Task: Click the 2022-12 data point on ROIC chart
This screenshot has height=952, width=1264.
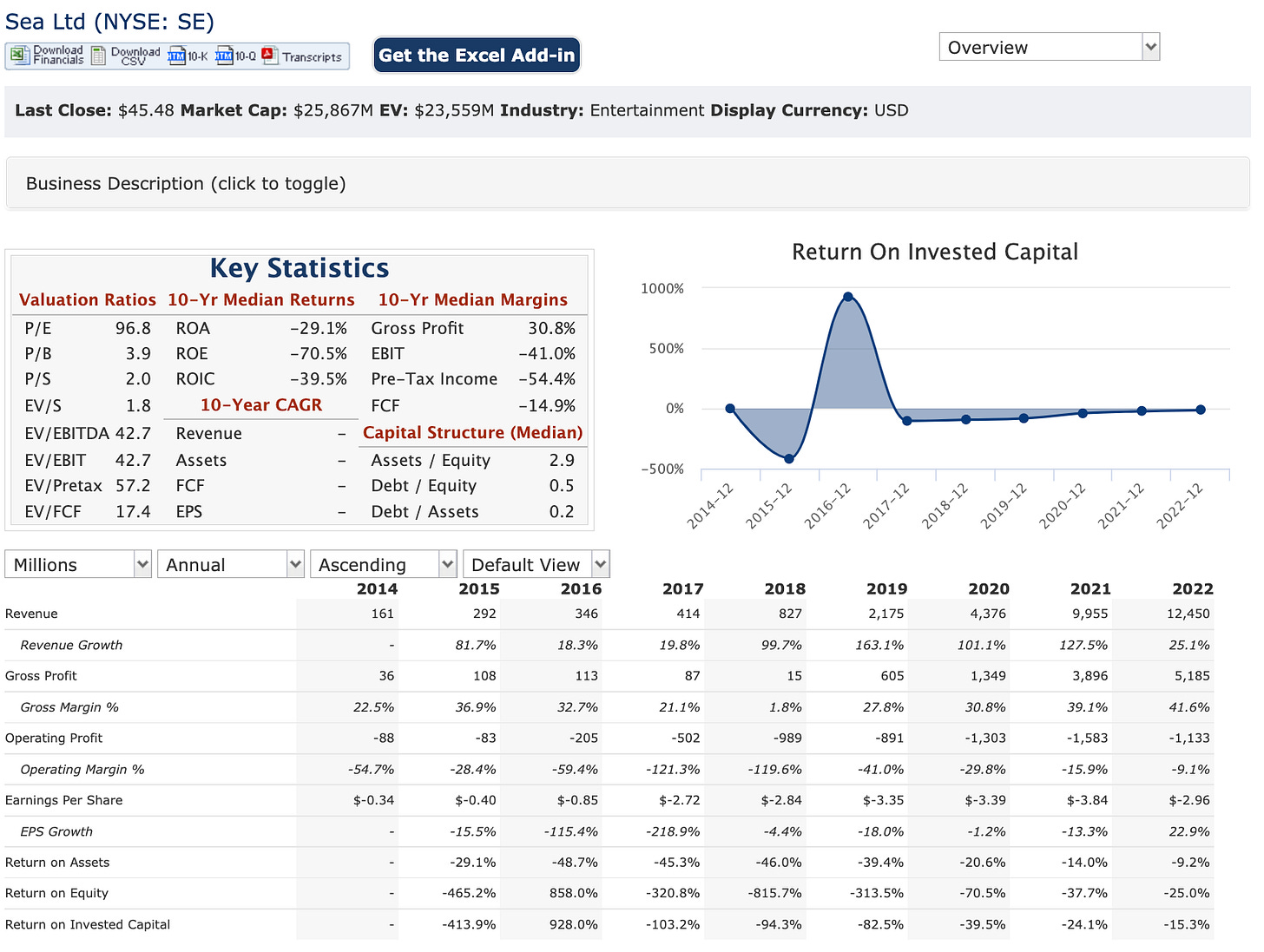Action: click(1201, 410)
